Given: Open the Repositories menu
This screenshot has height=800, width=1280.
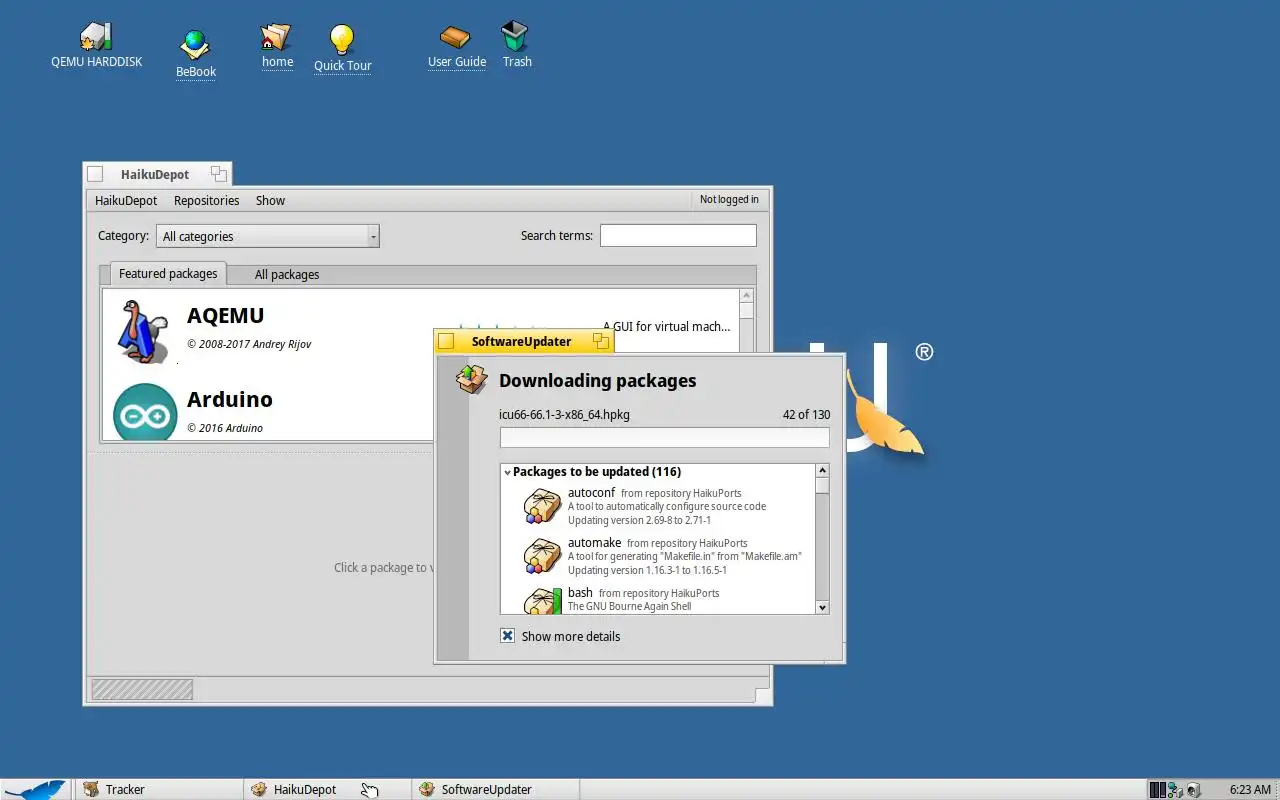Looking at the screenshot, I should point(206,200).
